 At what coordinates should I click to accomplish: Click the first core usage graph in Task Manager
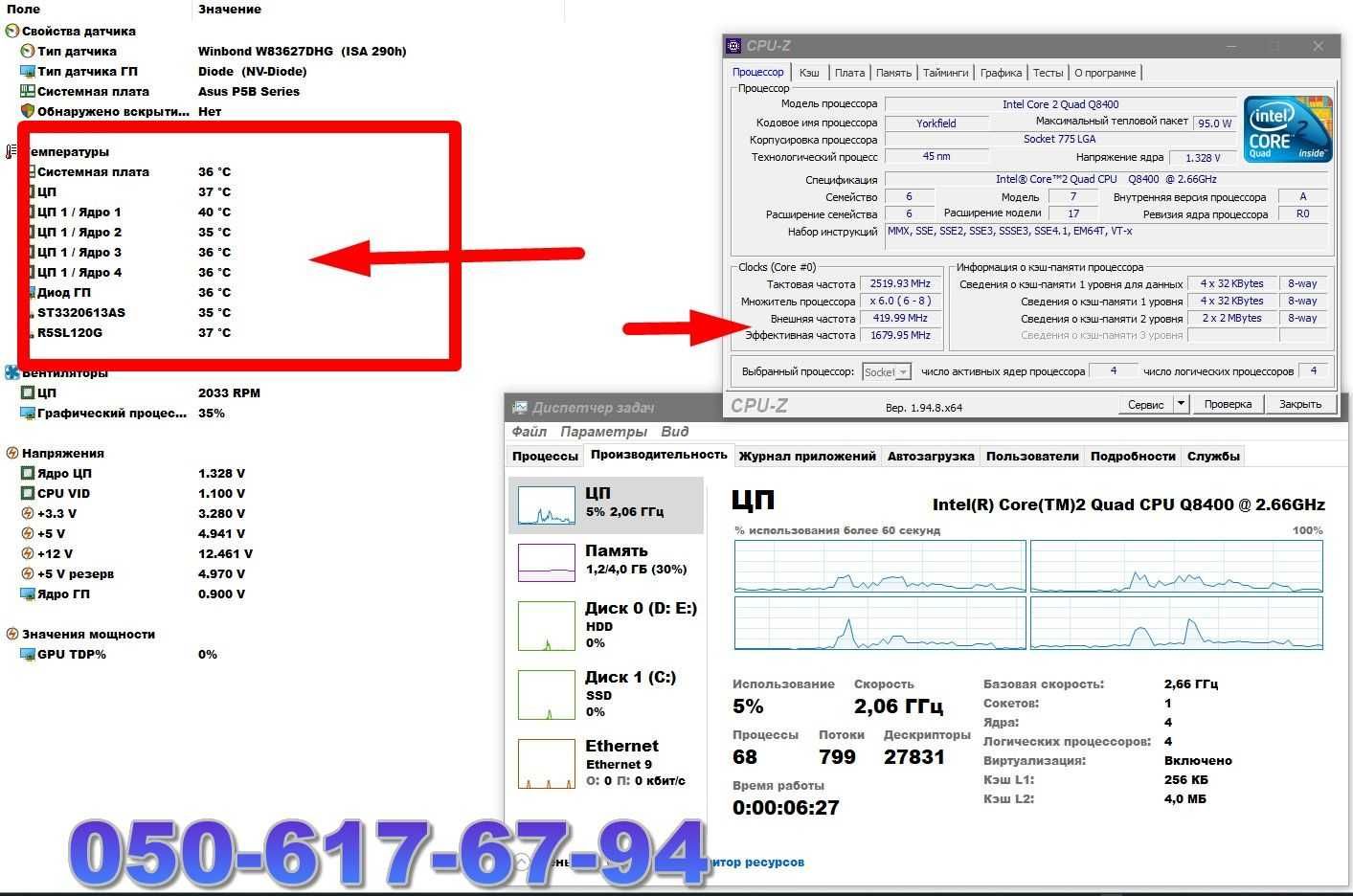click(880, 567)
